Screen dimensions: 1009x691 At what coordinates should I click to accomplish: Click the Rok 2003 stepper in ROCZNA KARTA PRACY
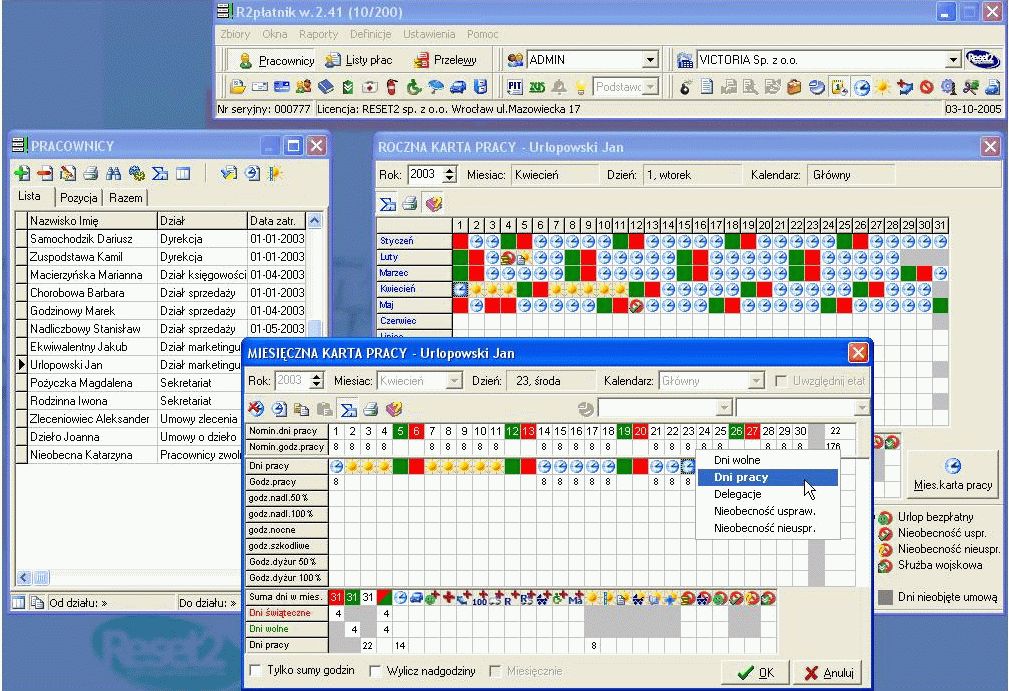coord(450,174)
